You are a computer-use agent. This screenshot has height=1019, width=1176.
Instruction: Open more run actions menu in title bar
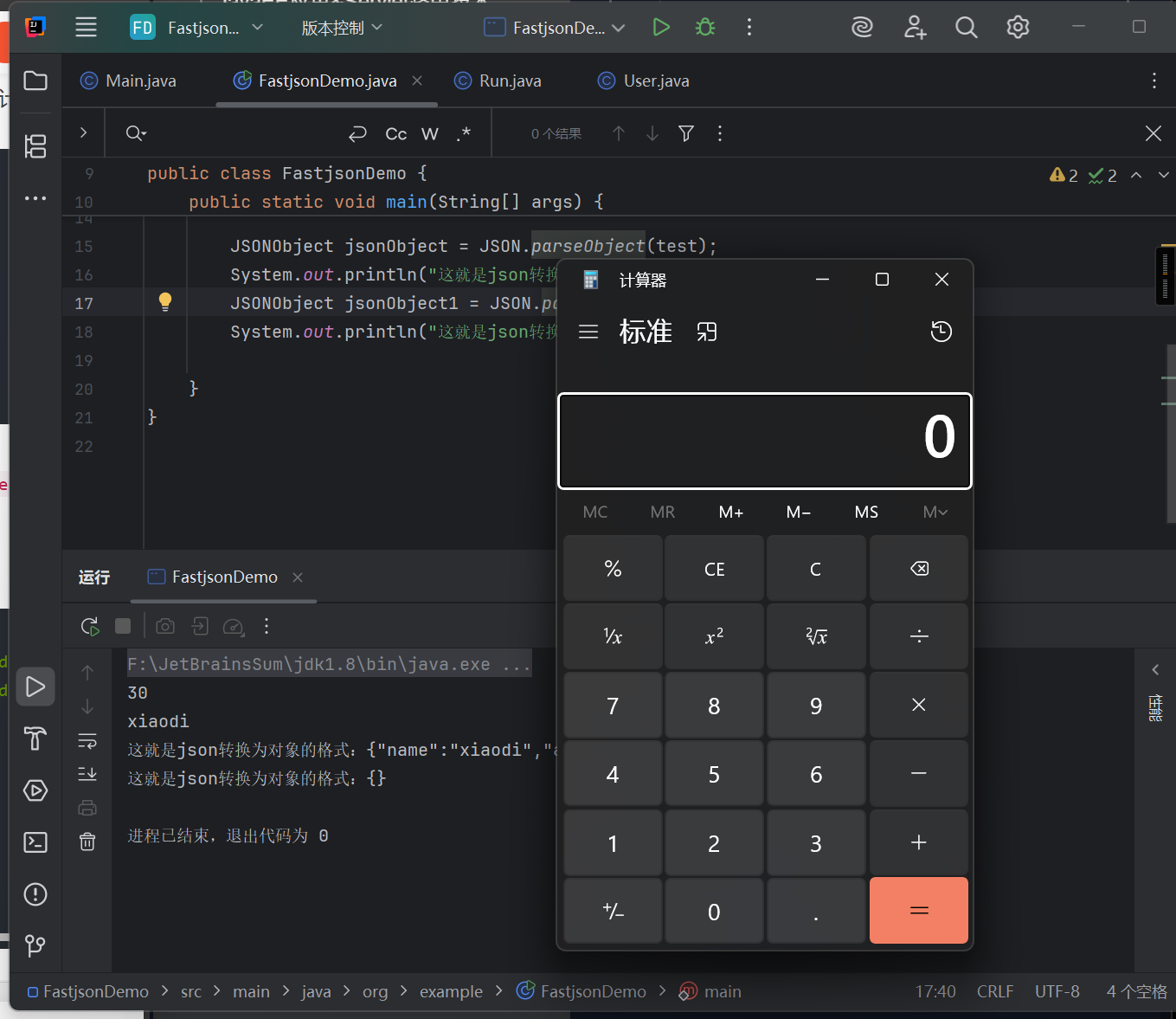tap(749, 28)
